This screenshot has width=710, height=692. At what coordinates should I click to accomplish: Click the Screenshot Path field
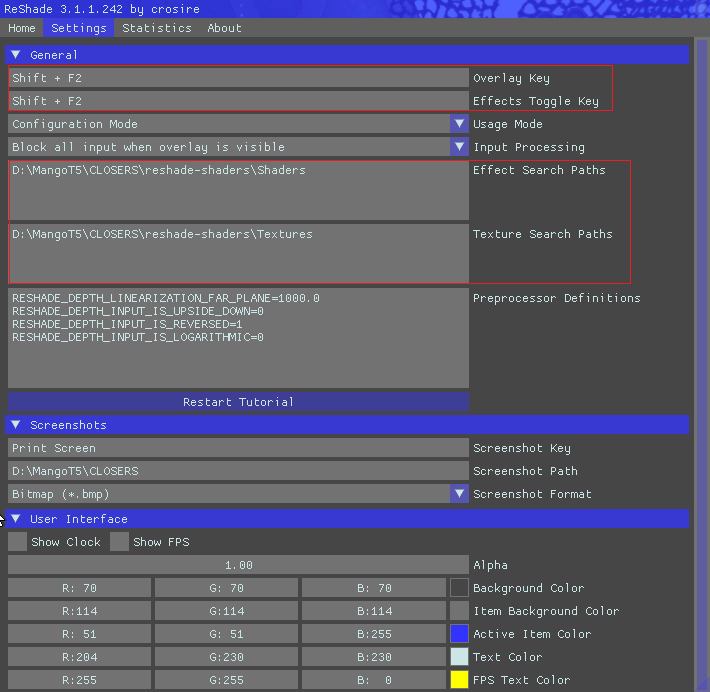[238, 471]
